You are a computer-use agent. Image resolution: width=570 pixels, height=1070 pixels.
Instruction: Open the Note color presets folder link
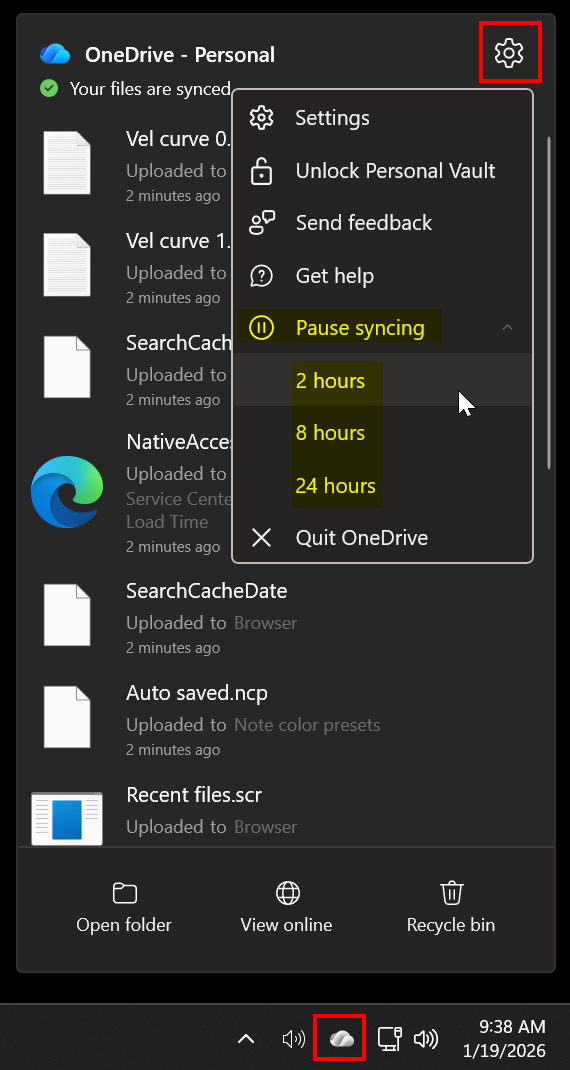tap(307, 725)
